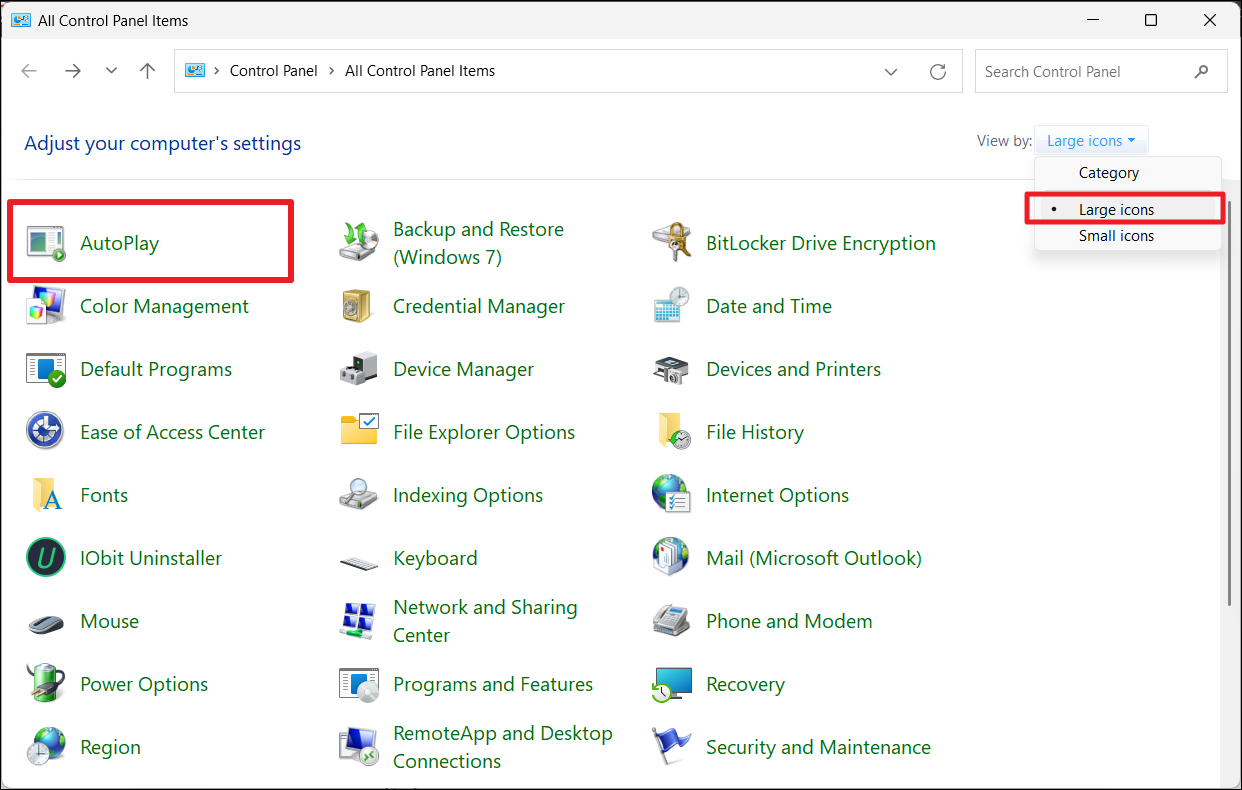Open the AutoPlay icon
This screenshot has width=1242, height=790.
(45, 244)
